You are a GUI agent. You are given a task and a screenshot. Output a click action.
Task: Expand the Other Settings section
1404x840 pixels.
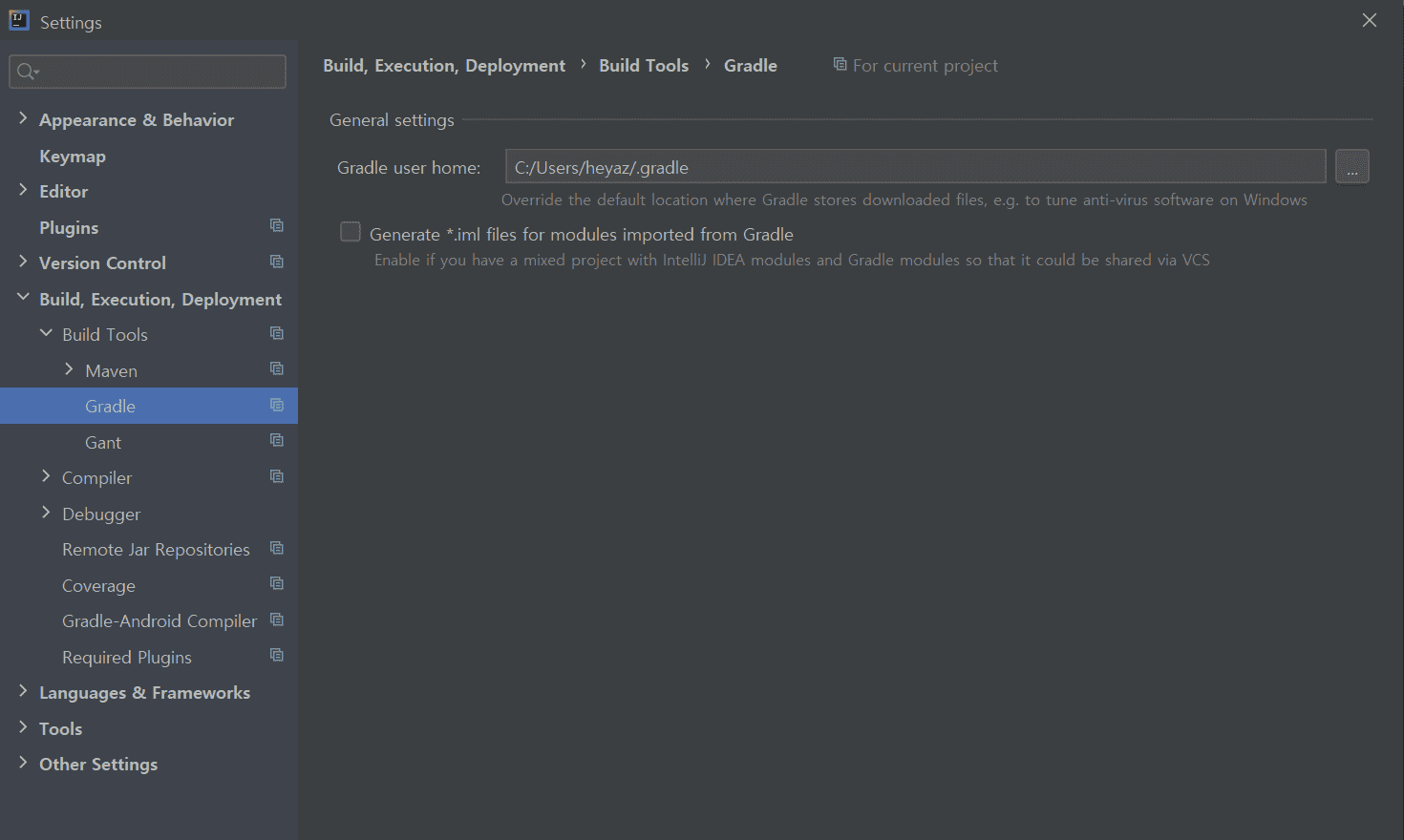(x=23, y=763)
